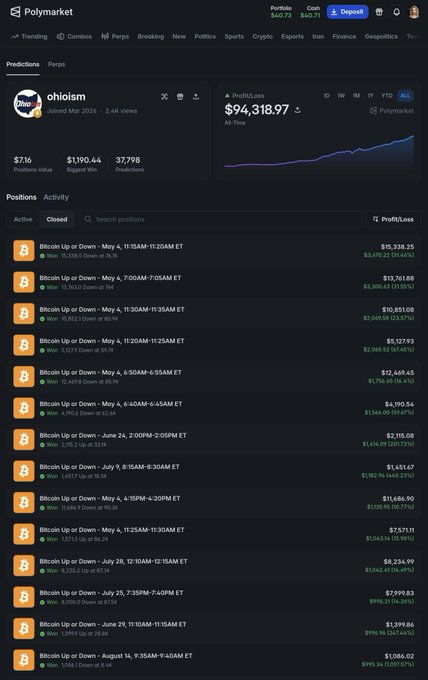Open the Sports category
This screenshot has height=680, width=428.
click(x=234, y=36)
